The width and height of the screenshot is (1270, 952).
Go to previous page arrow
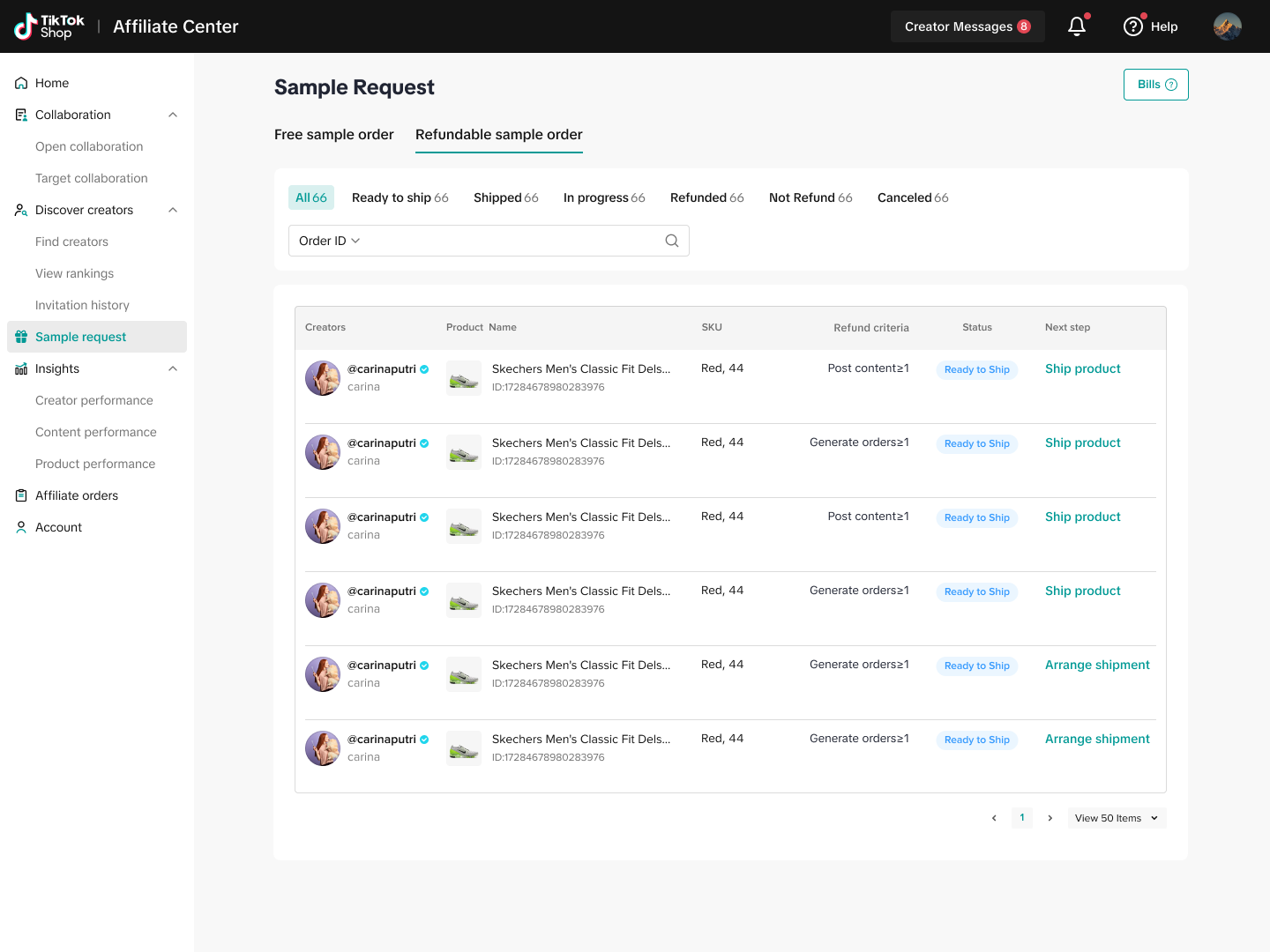[994, 818]
